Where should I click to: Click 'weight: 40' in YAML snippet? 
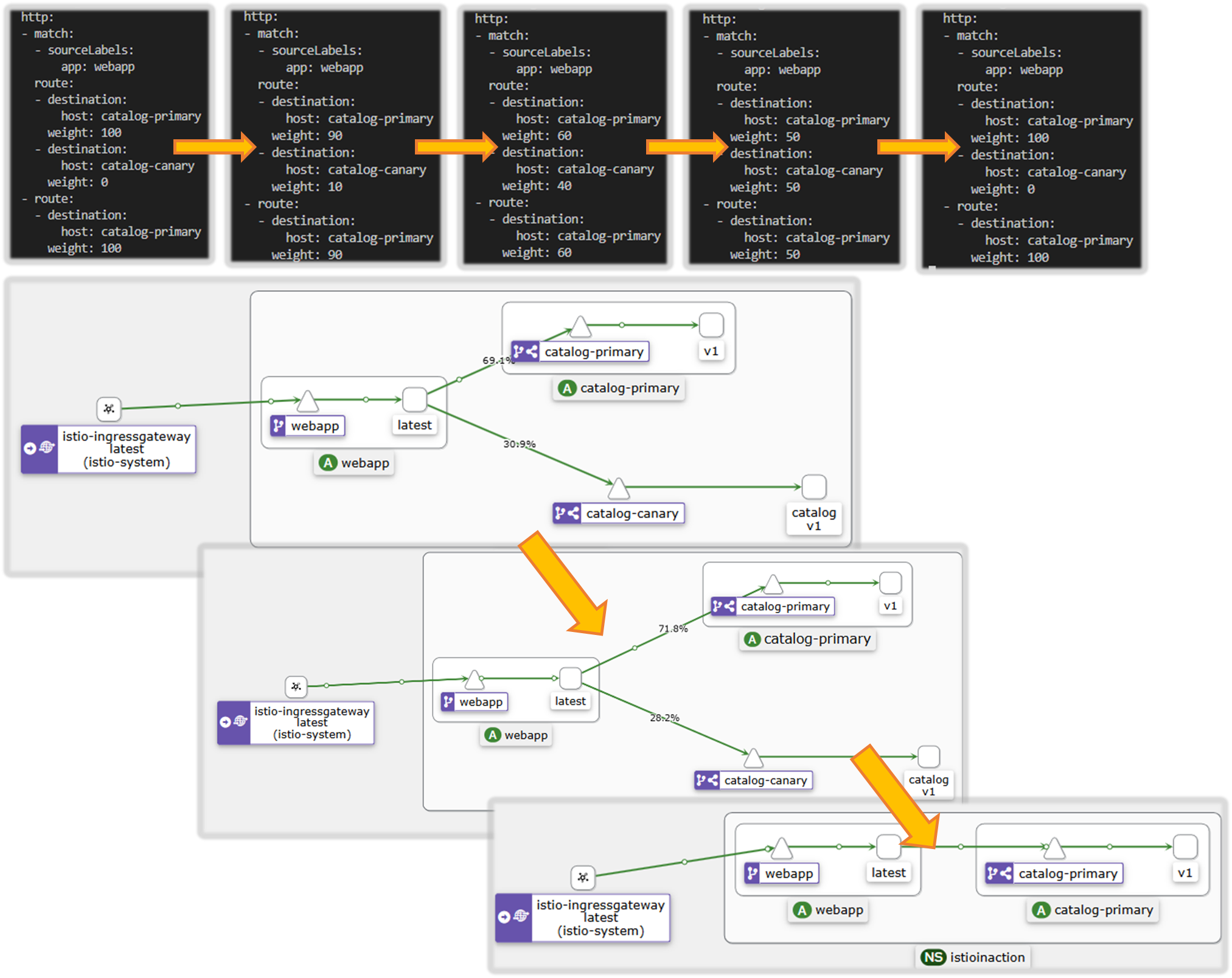tap(537, 186)
